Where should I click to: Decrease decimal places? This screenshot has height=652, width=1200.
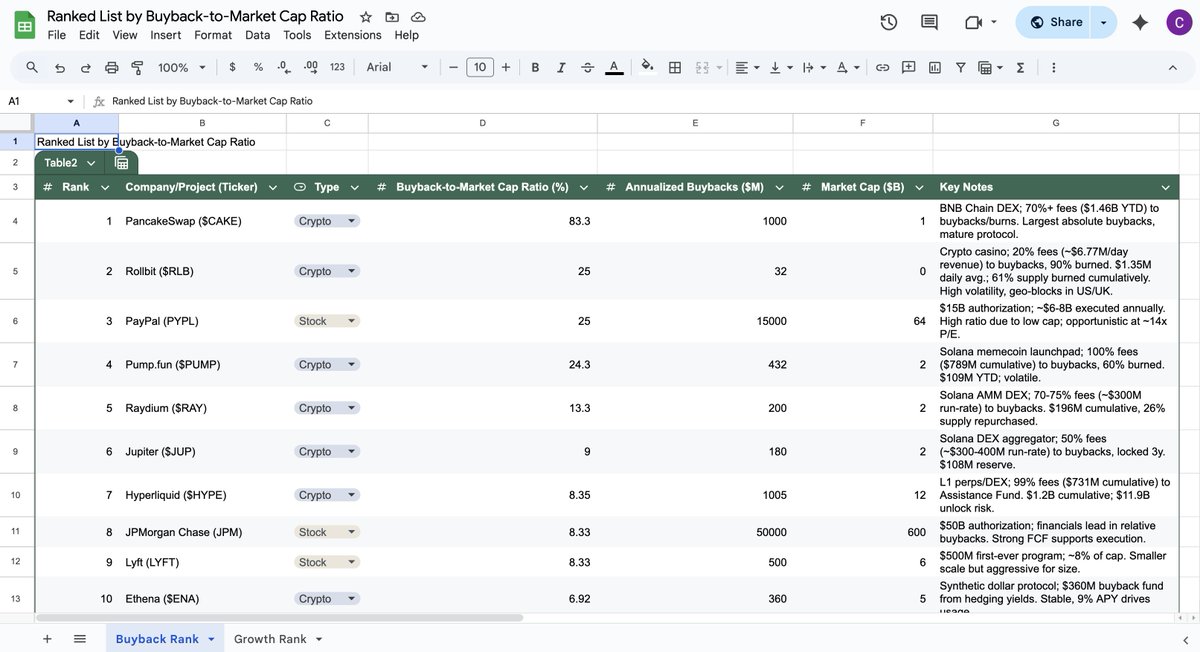tap(284, 67)
